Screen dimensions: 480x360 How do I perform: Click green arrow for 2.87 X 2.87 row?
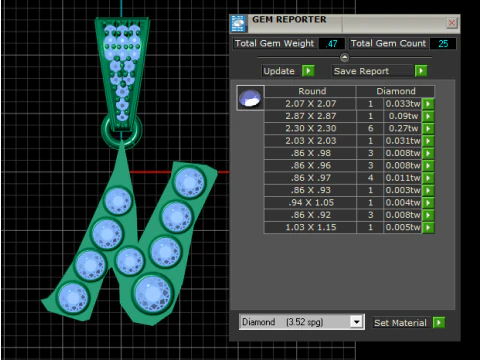(428, 116)
